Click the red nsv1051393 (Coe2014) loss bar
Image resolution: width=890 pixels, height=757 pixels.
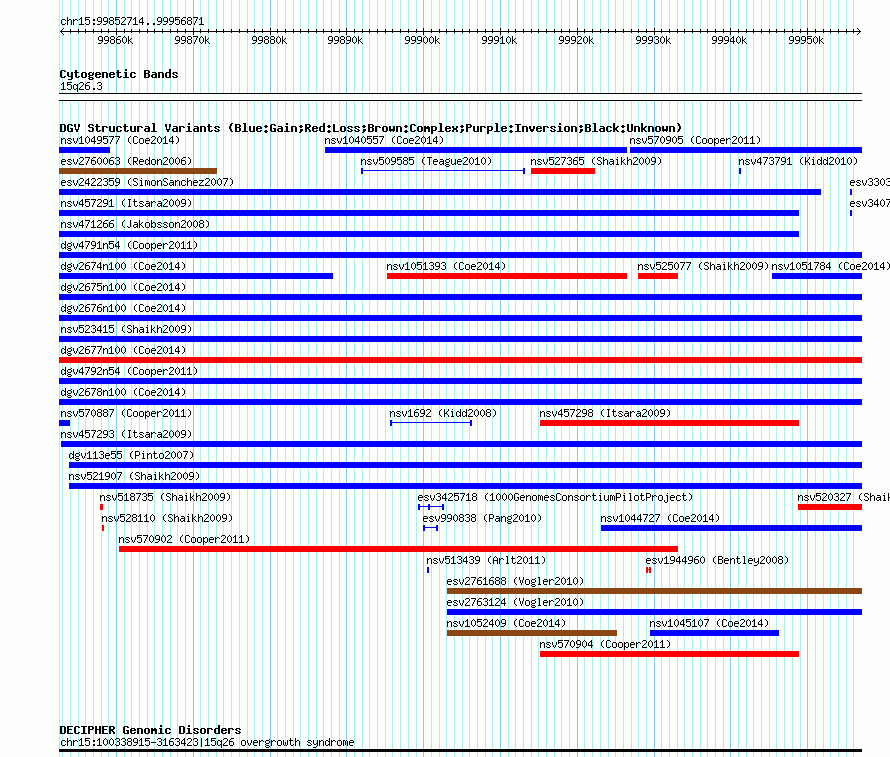[x=507, y=276]
